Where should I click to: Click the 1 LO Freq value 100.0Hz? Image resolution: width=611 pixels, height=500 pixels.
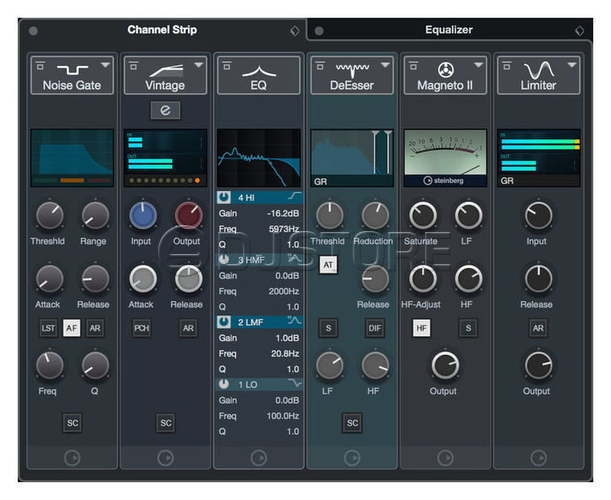tap(283, 416)
